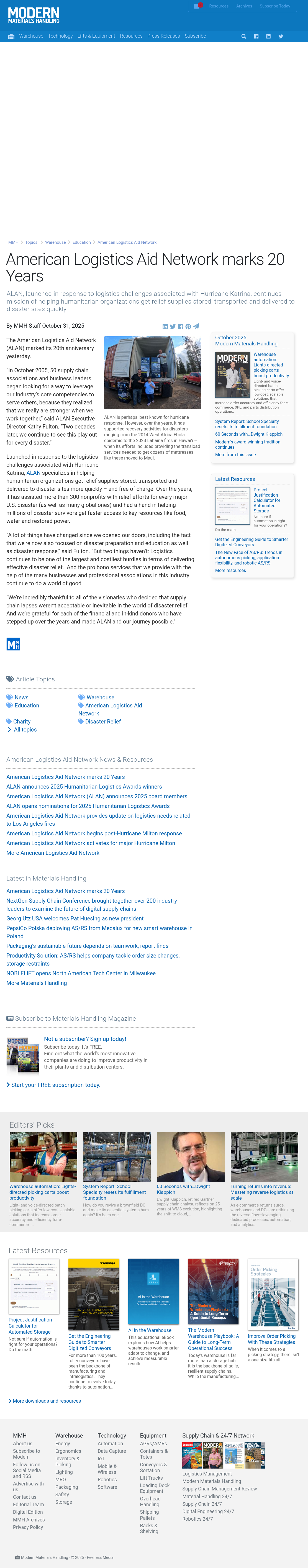Open More from this issue link

(x=235, y=455)
